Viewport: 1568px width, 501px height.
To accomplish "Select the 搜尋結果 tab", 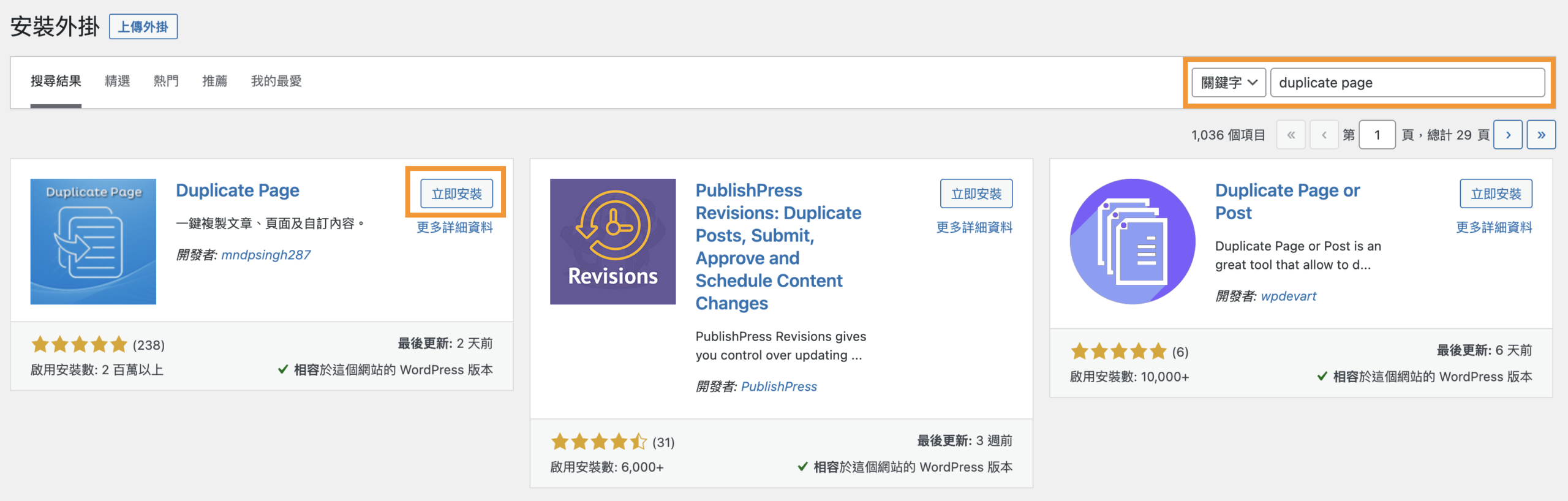I will pyautogui.click(x=56, y=81).
